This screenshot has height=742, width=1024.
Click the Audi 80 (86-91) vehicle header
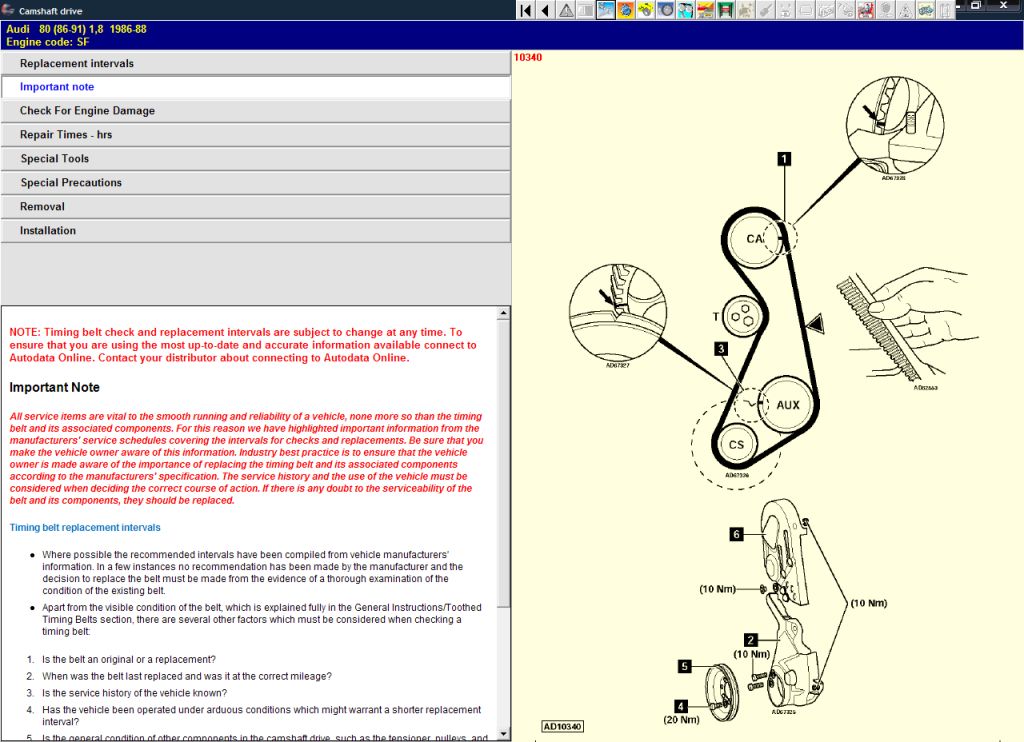(x=76, y=29)
